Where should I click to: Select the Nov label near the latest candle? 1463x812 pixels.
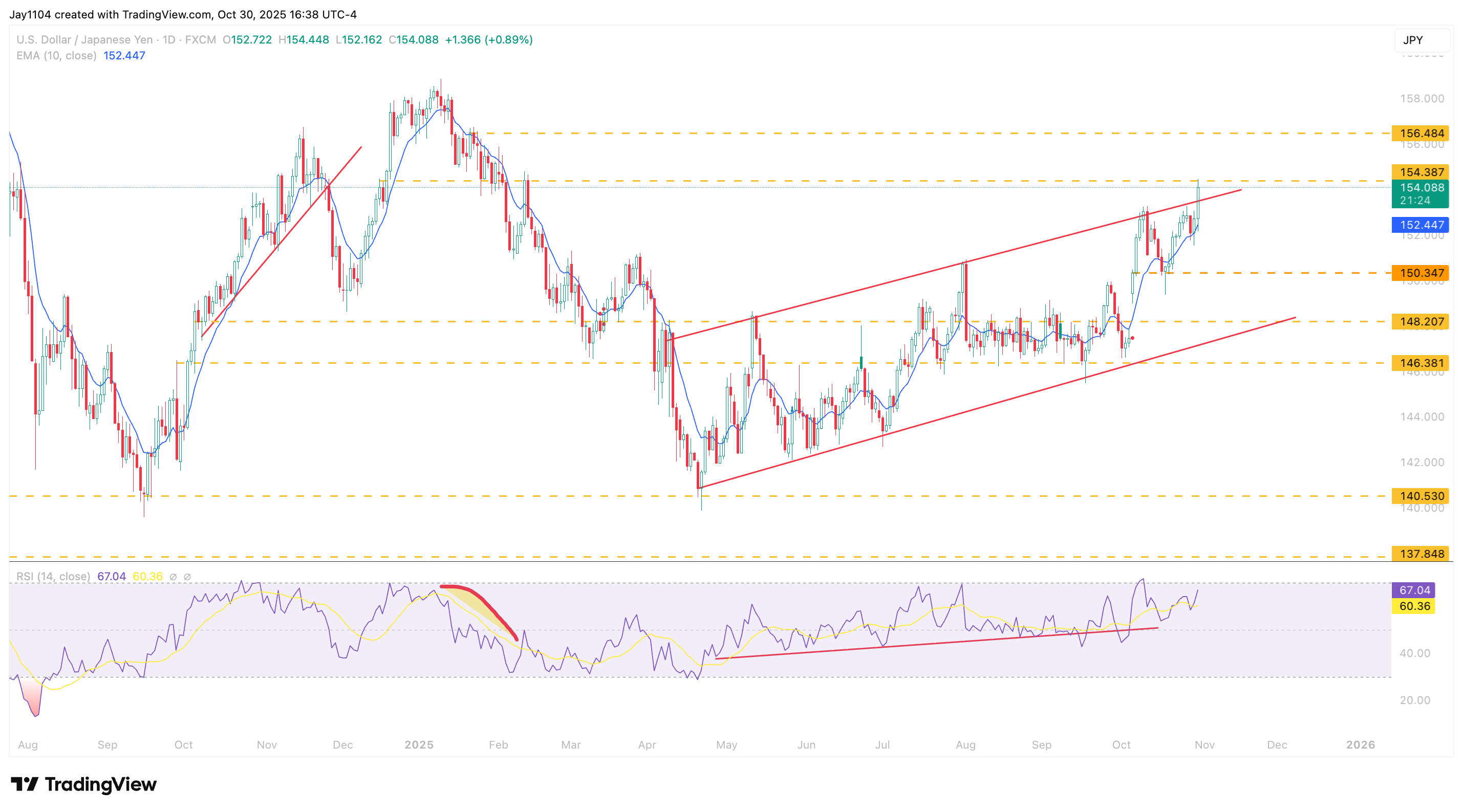(x=1204, y=745)
